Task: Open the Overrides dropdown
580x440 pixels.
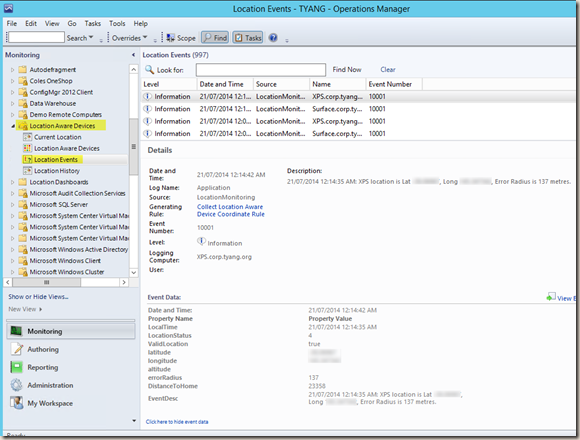Action: point(129,38)
